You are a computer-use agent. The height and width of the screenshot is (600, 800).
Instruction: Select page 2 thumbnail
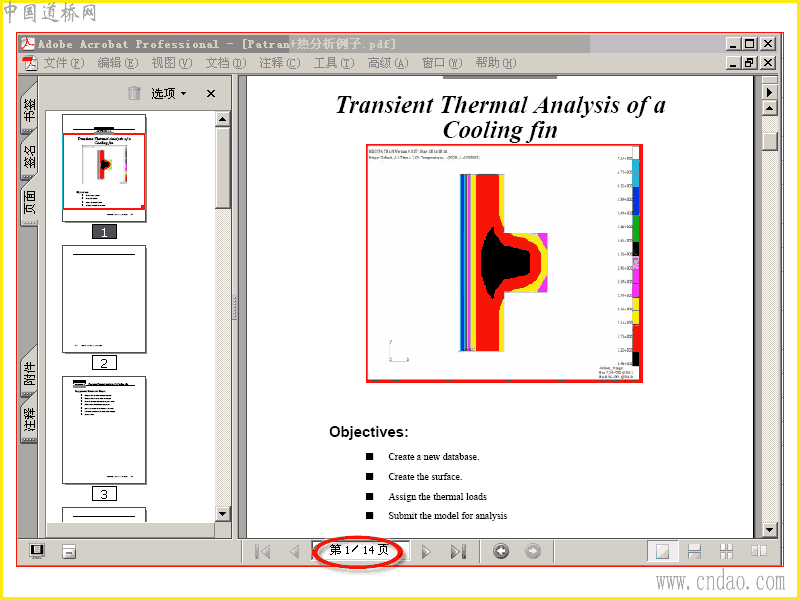click(104, 299)
